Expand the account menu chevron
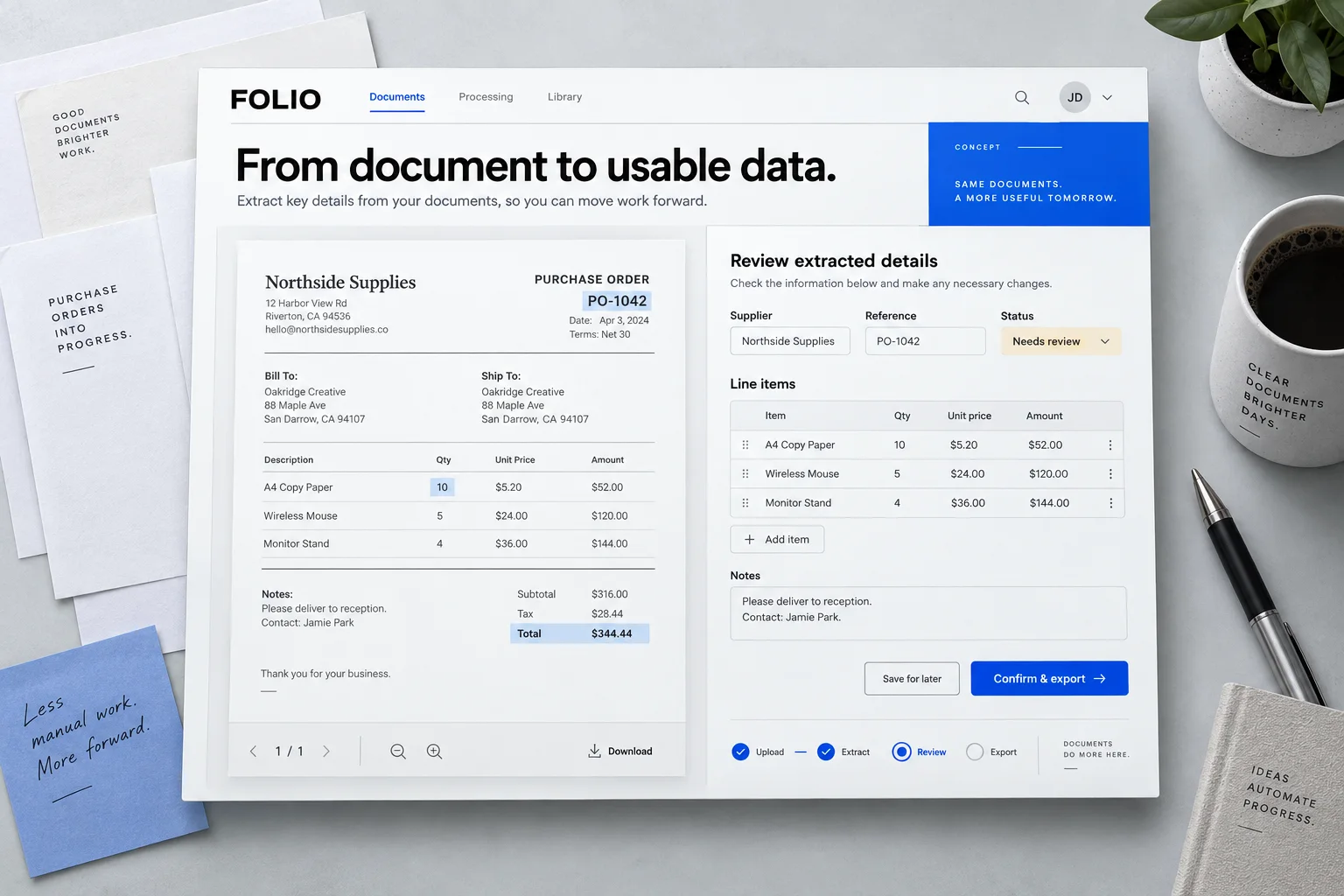This screenshot has height=896, width=1344. click(1107, 98)
